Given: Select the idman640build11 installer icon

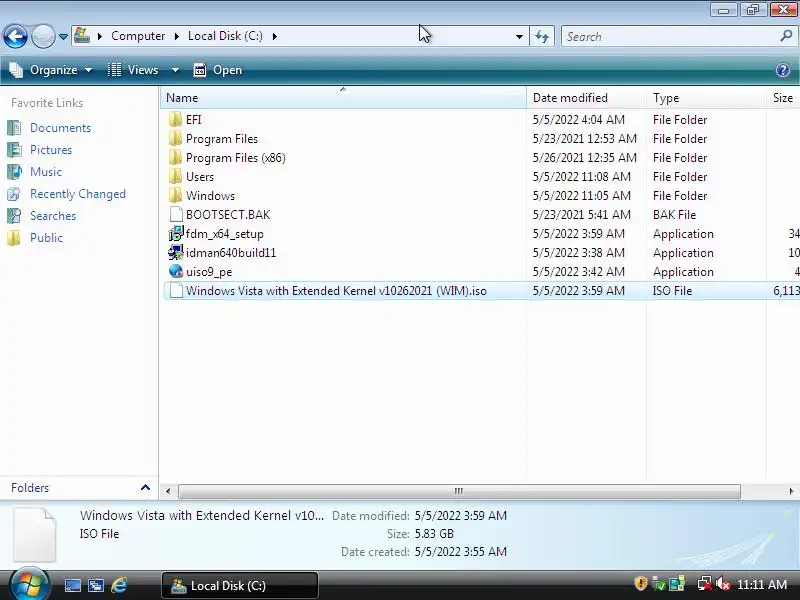Looking at the screenshot, I should 176,253.
